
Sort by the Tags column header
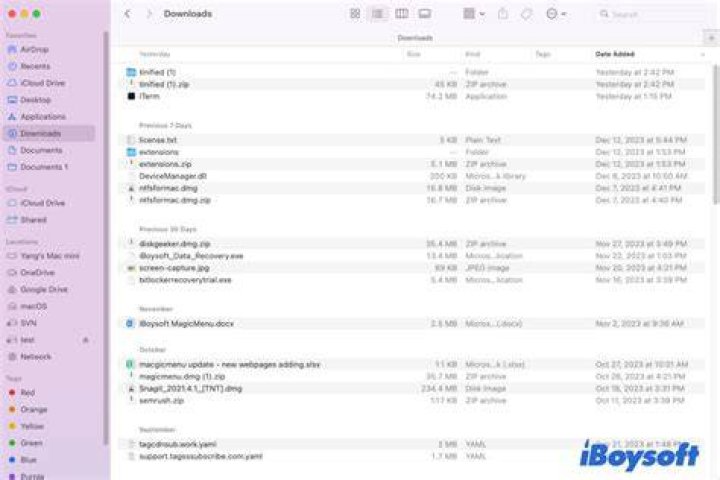click(x=543, y=54)
